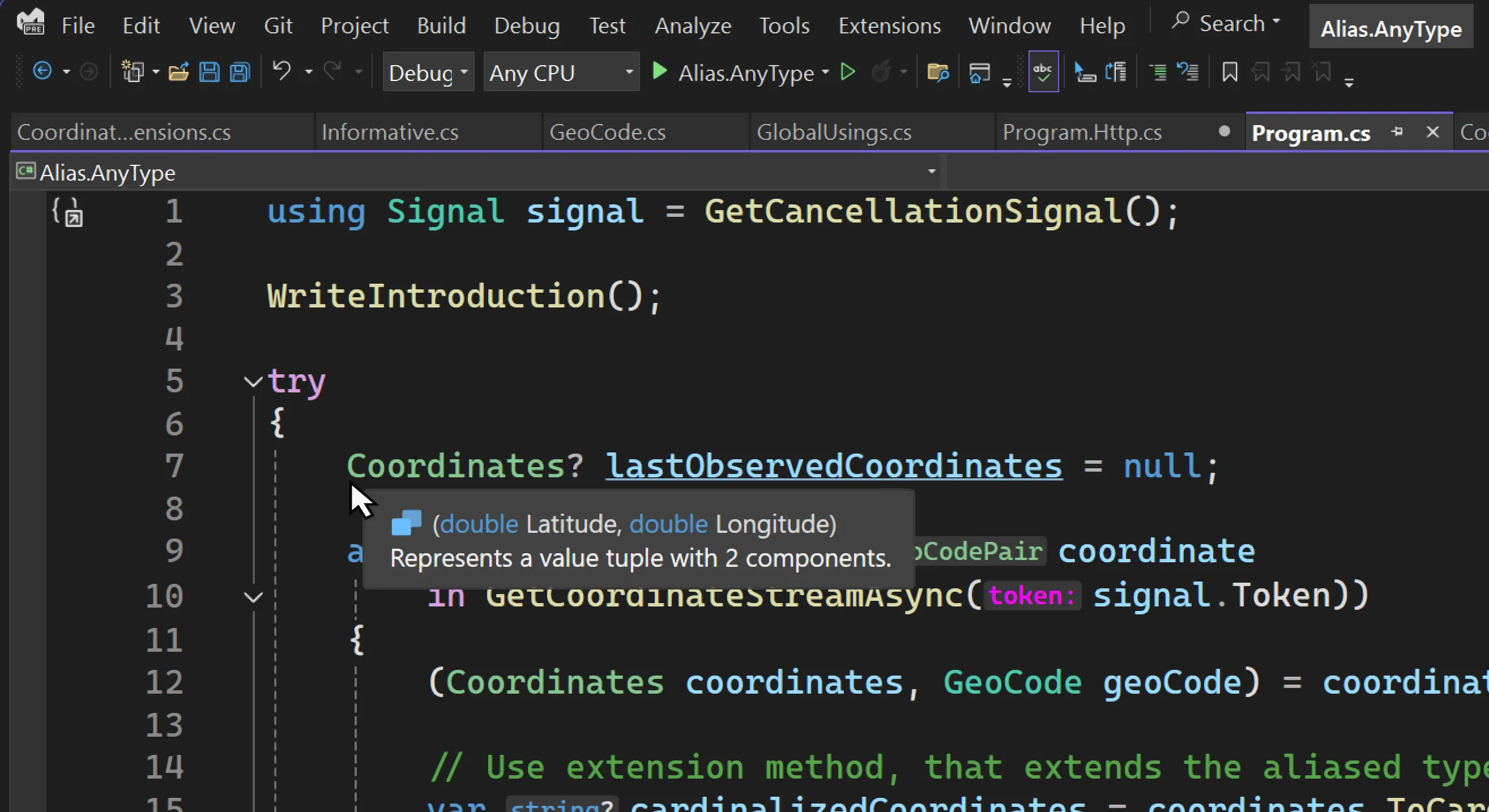1489x812 pixels.
Task: Toggle bookmark with the Bookmark icon
Action: [1230, 72]
